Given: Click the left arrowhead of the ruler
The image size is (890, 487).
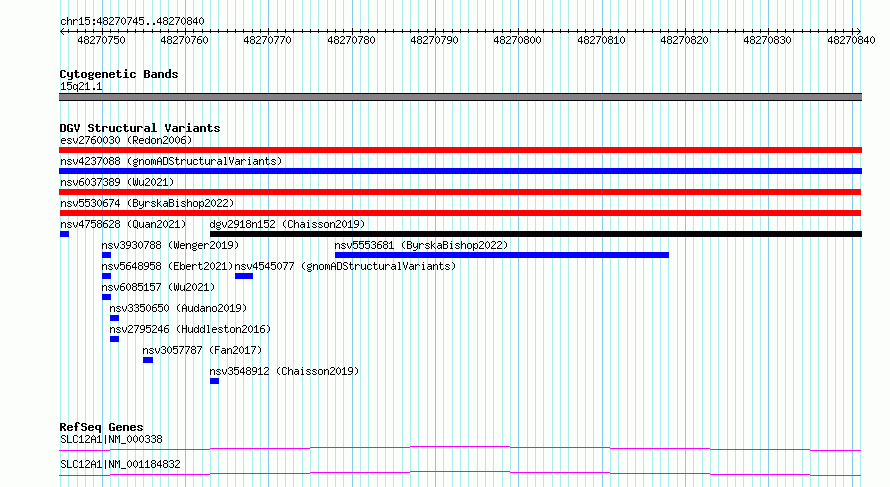Looking at the screenshot, I should click(x=62, y=32).
